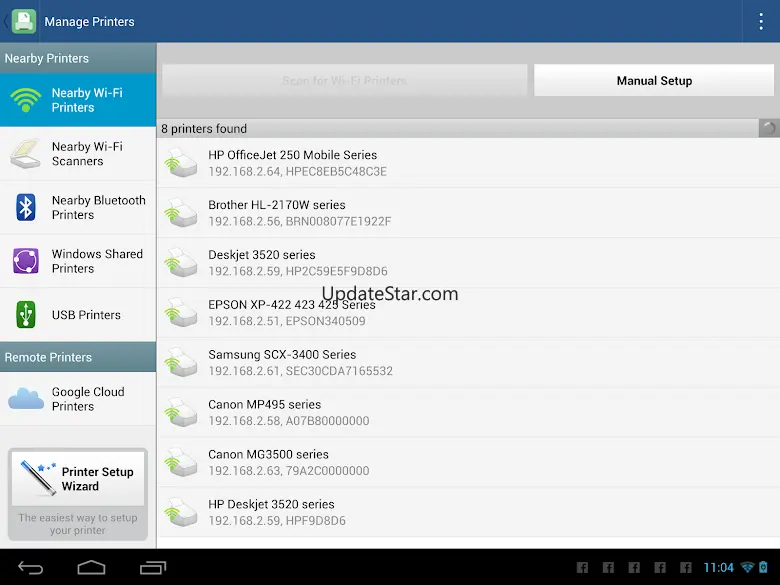
Task: Click the scanner icon in sidebar
Action: pyautogui.click(x=25, y=154)
